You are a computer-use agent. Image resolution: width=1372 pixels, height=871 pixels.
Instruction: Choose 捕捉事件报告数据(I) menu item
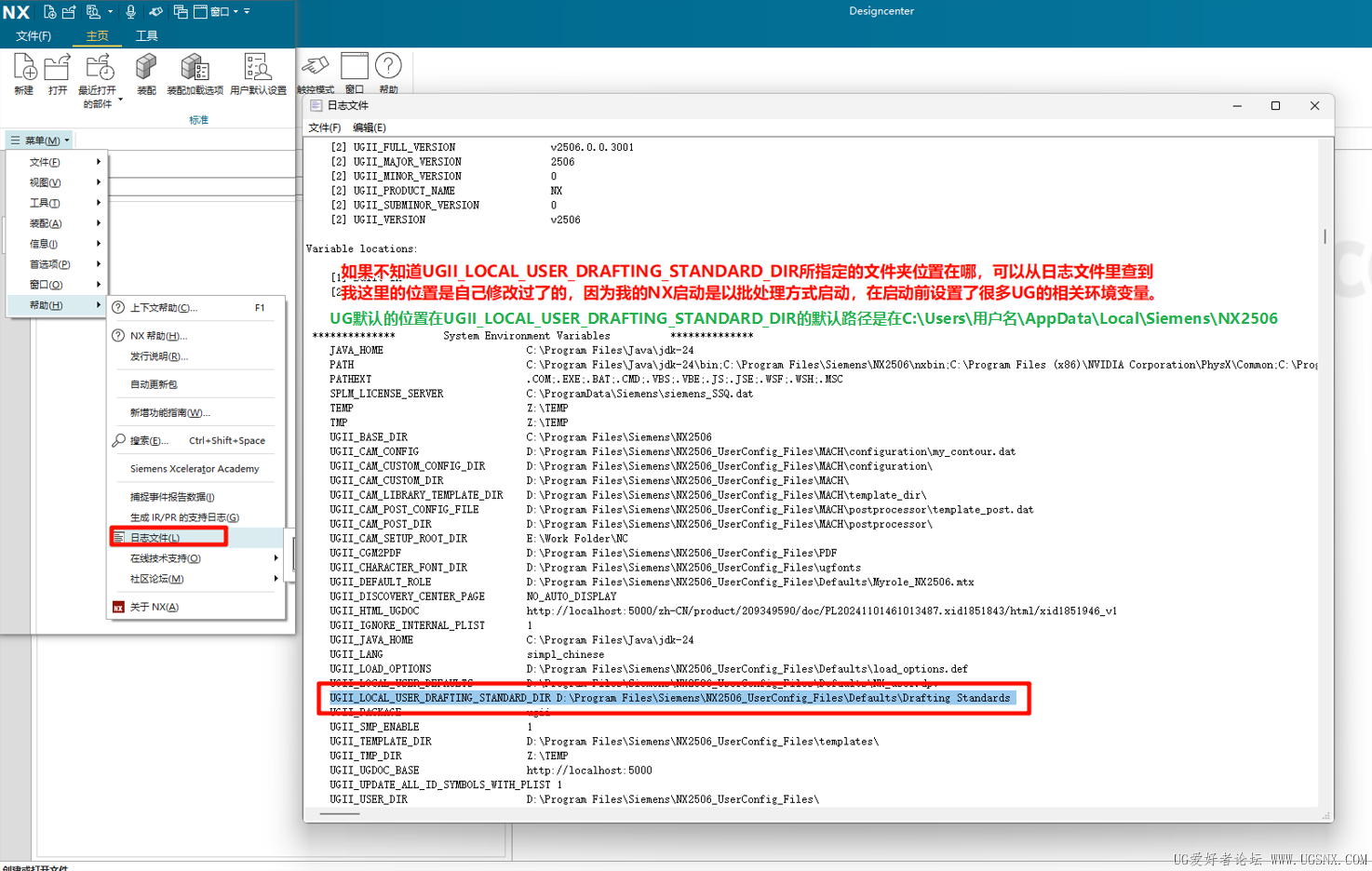[195, 497]
